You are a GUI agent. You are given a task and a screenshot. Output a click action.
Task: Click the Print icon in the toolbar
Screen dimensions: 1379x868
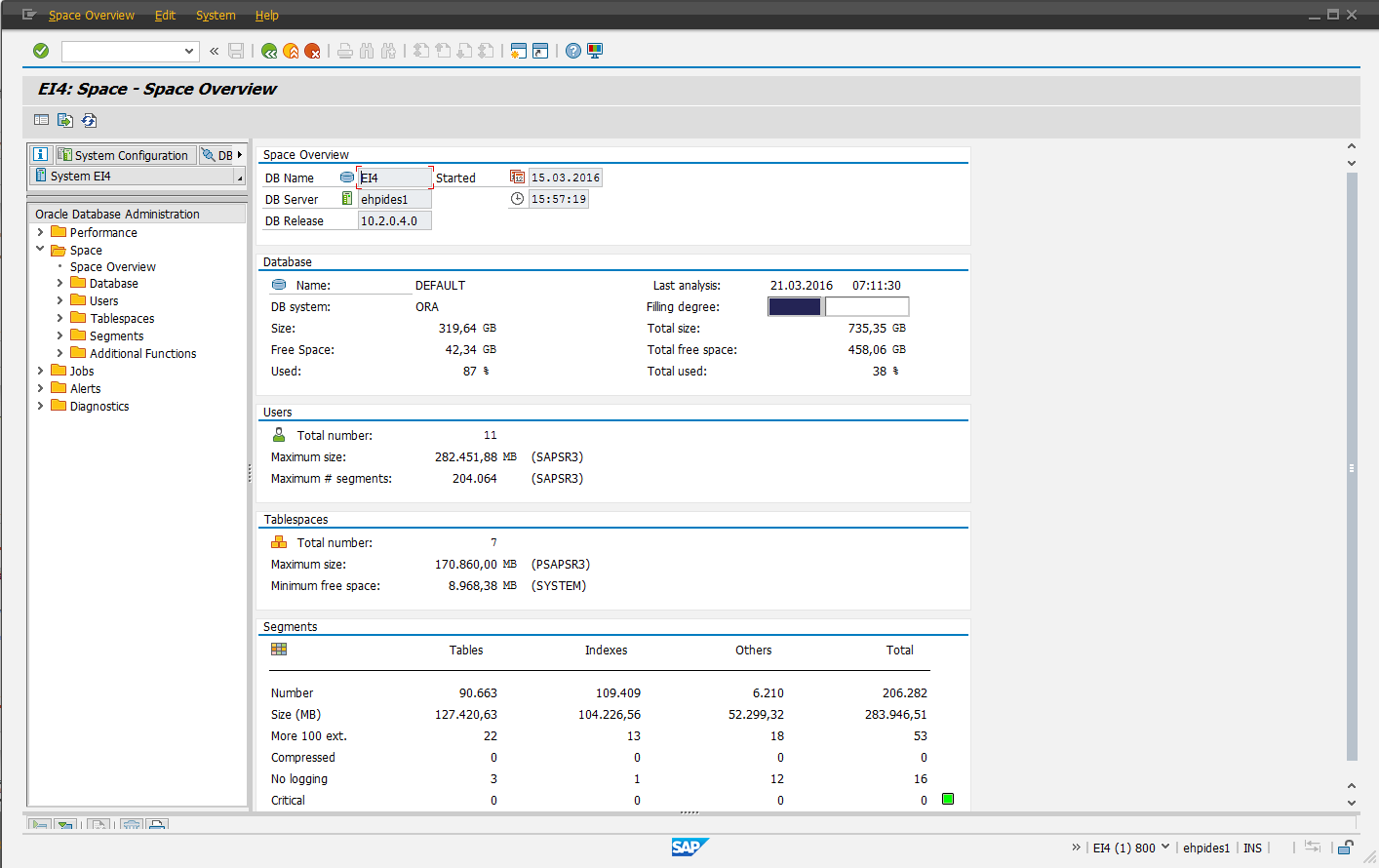(x=345, y=51)
